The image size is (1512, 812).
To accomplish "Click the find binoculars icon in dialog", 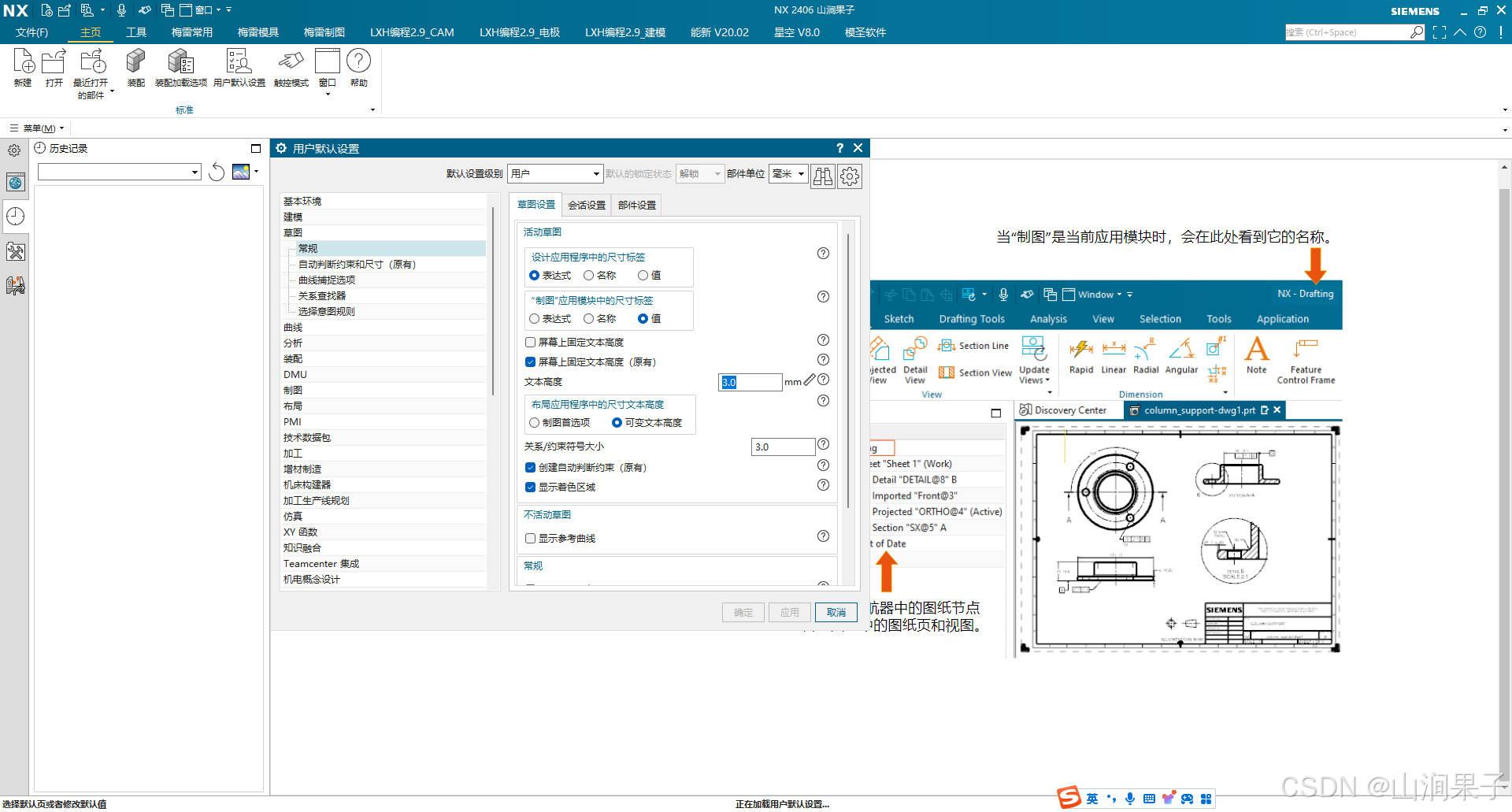I will 823,176.
